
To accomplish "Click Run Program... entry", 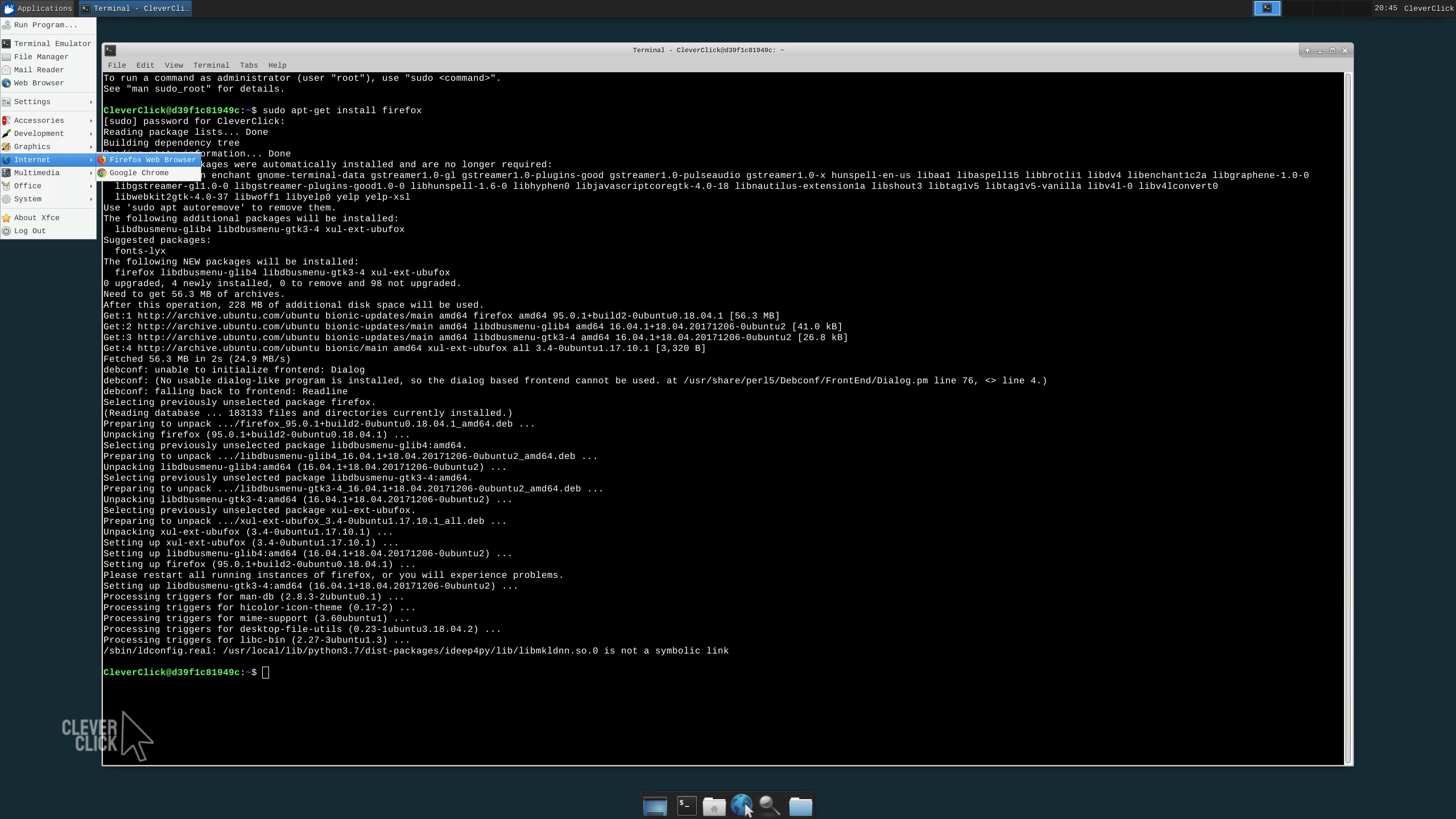I will [x=45, y=25].
